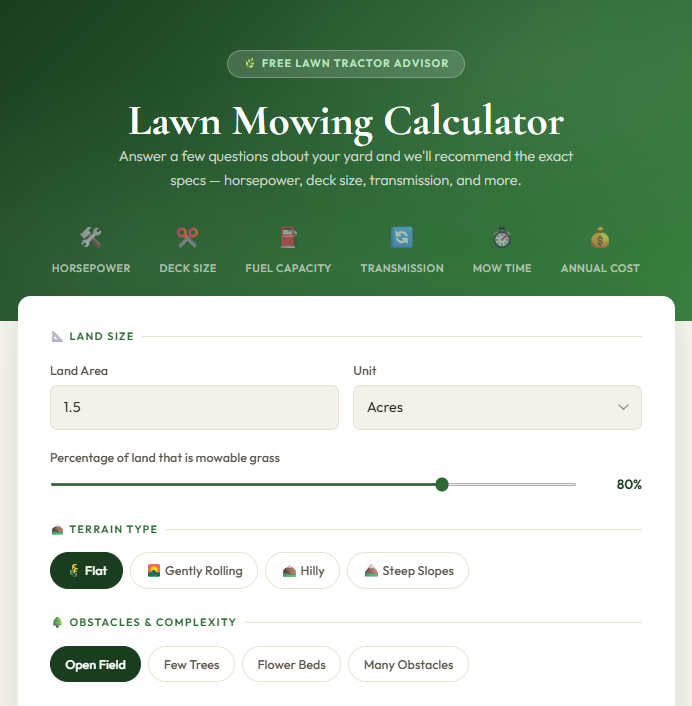This screenshot has width=692, height=706.
Task: Click the Terrain Type mountain icon
Action: pyautogui.click(x=57, y=530)
